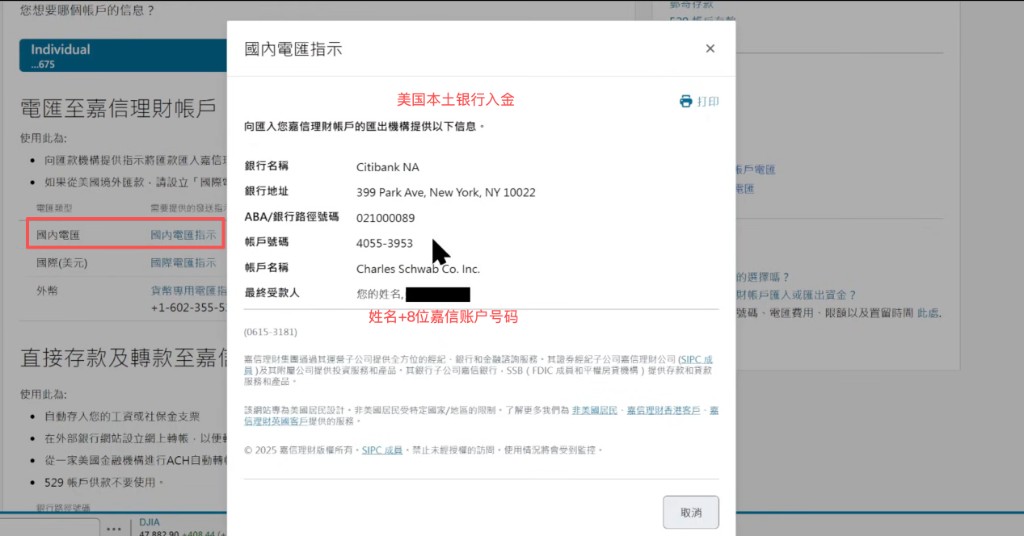Image resolution: width=1024 pixels, height=536 pixels.
Task: Click the 帳戶名稱 label
Action: point(266,267)
